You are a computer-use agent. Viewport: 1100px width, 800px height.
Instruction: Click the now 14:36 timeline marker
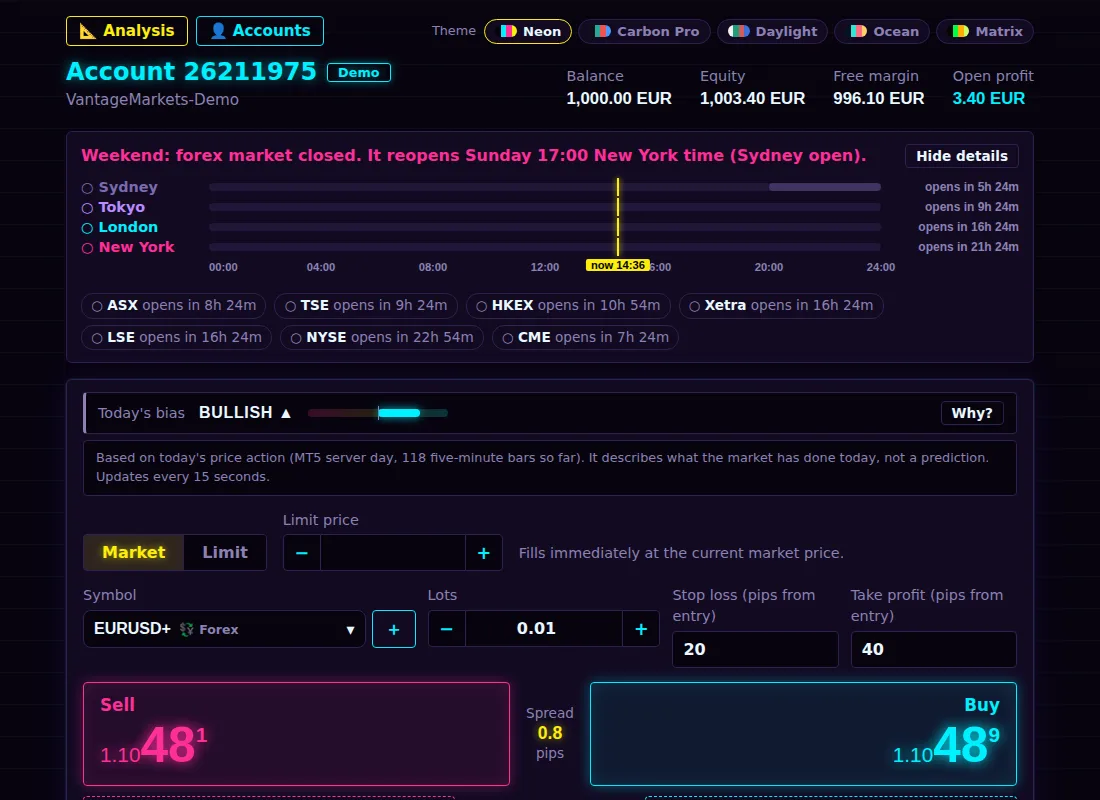coord(617,265)
